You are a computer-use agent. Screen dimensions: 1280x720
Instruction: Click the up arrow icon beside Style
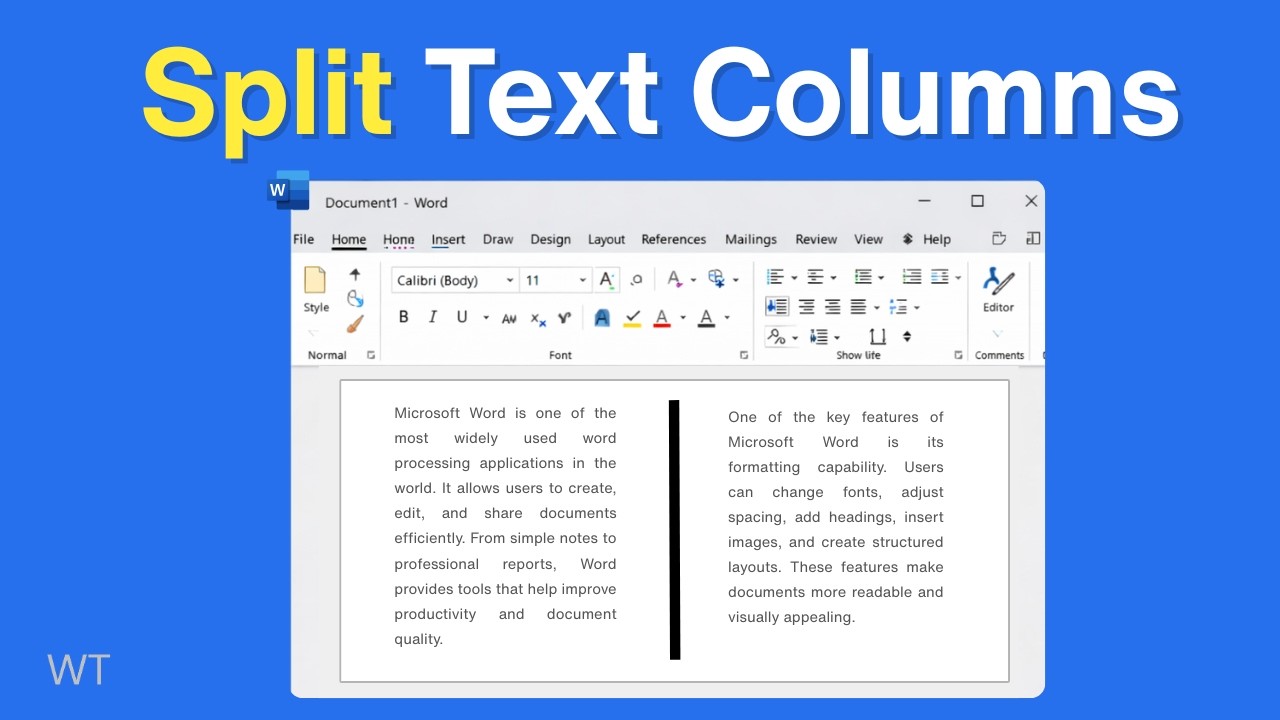click(x=355, y=274)
